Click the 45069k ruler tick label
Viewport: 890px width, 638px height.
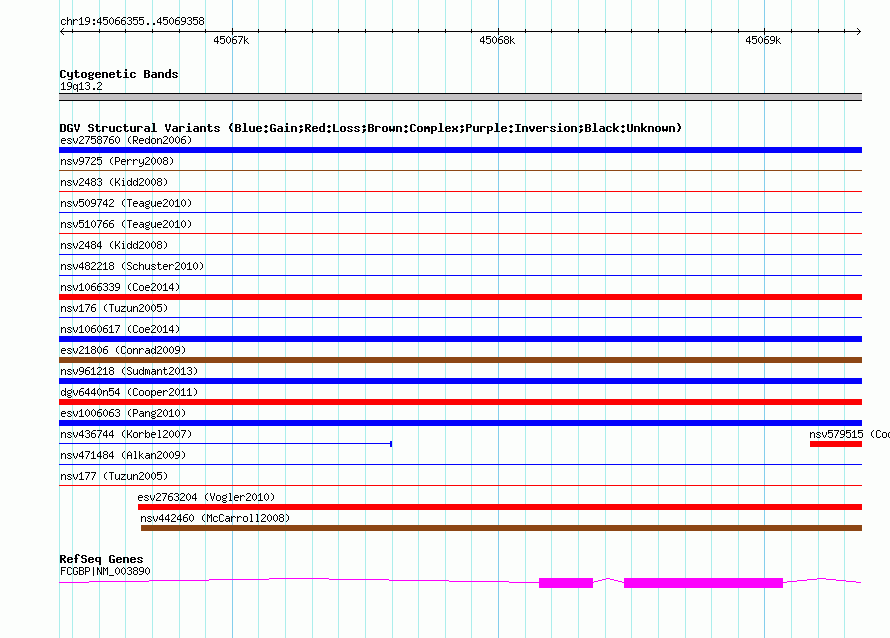click(763, 40)
